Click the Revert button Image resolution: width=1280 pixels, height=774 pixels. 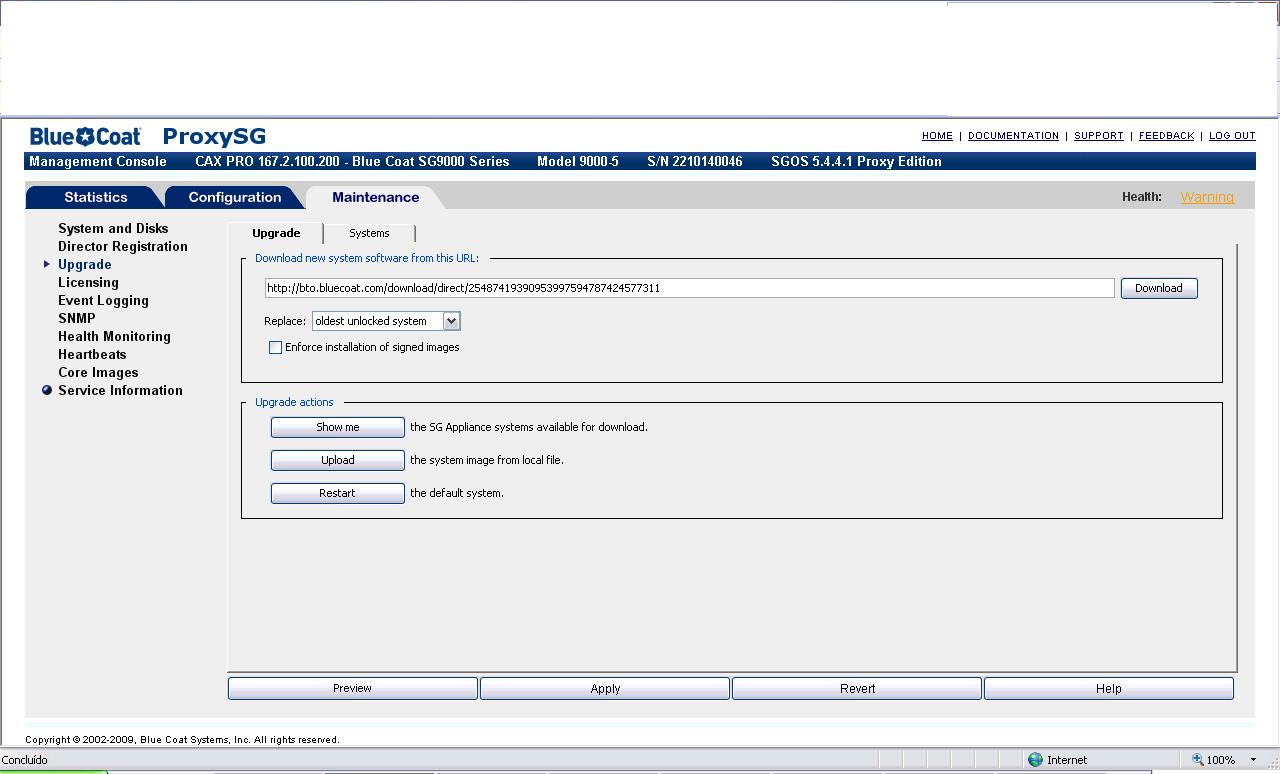[x=857, y=688]
